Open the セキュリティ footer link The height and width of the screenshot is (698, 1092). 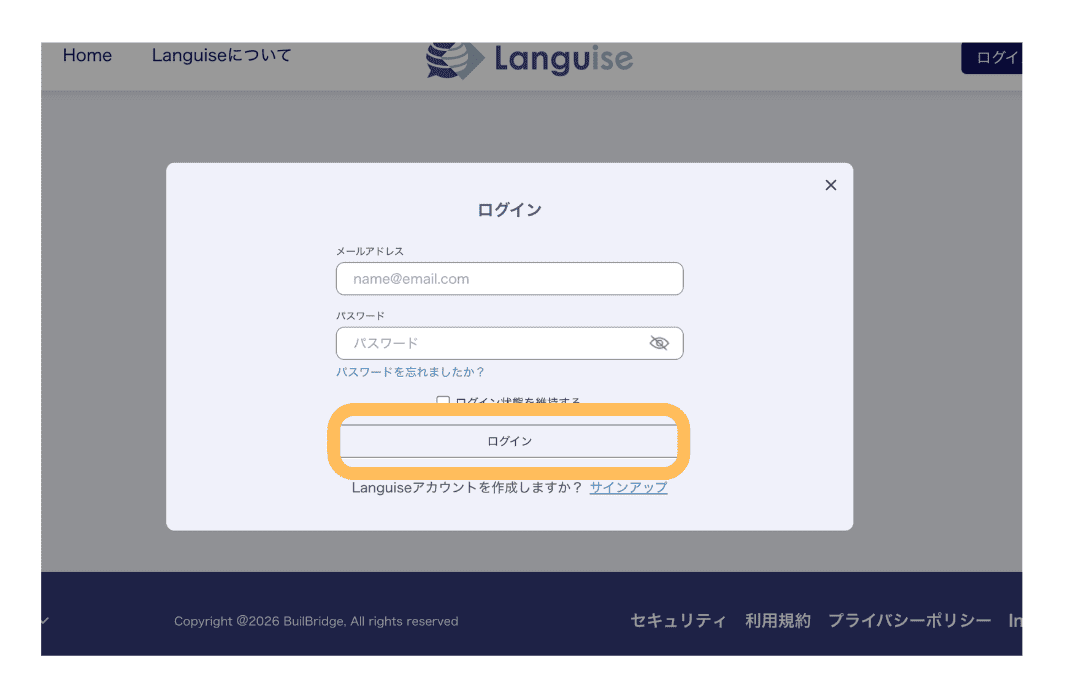[x=678, y=621]
